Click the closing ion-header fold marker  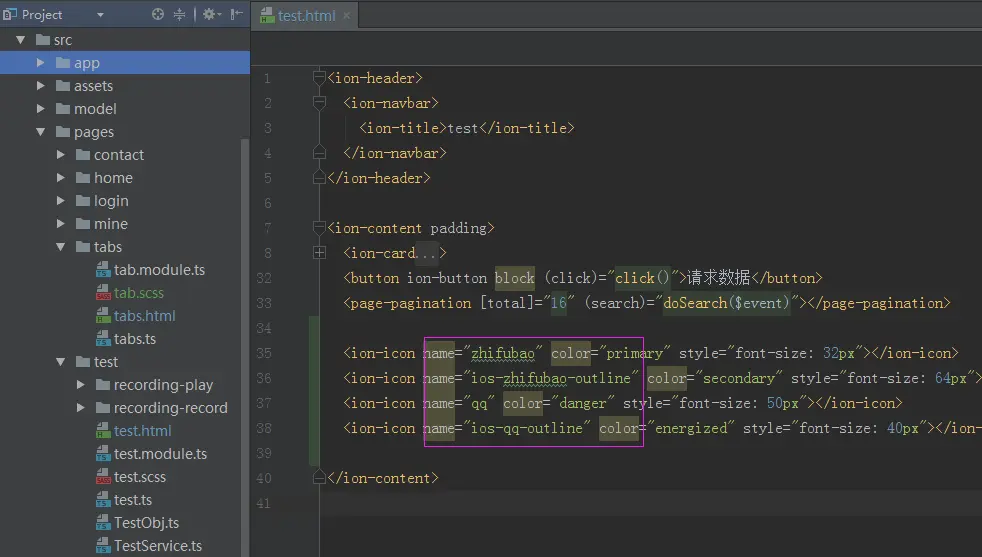pyautogui.click(x=319, y=178)
